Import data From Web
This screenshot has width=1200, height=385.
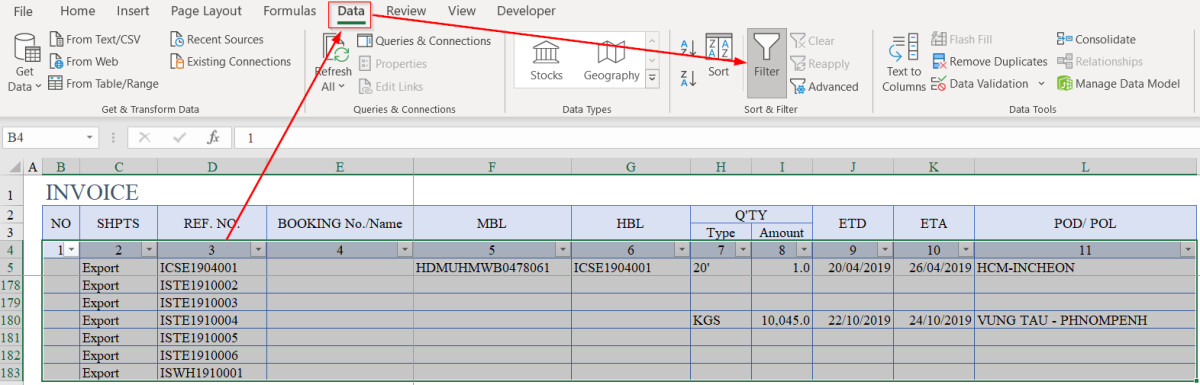pyautogui.click(x=84, y=62)
